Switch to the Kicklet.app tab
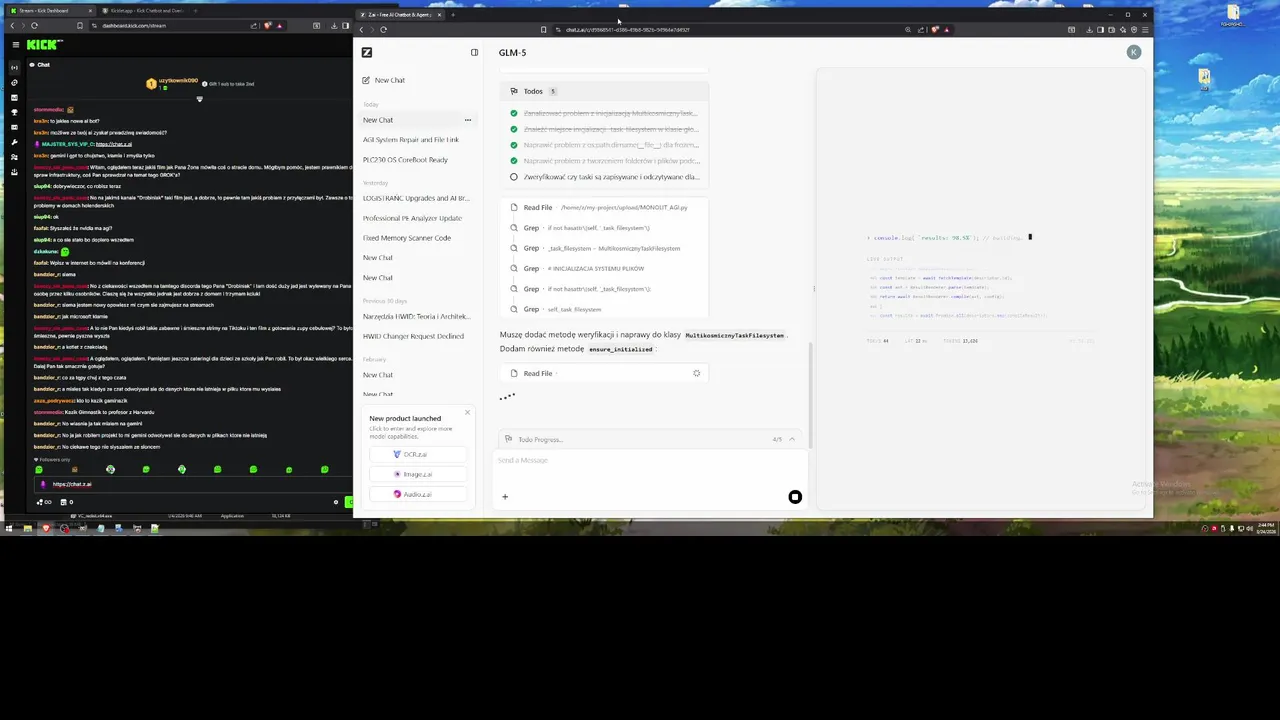Screen dimensions: 1280x720 coord(145,11)
